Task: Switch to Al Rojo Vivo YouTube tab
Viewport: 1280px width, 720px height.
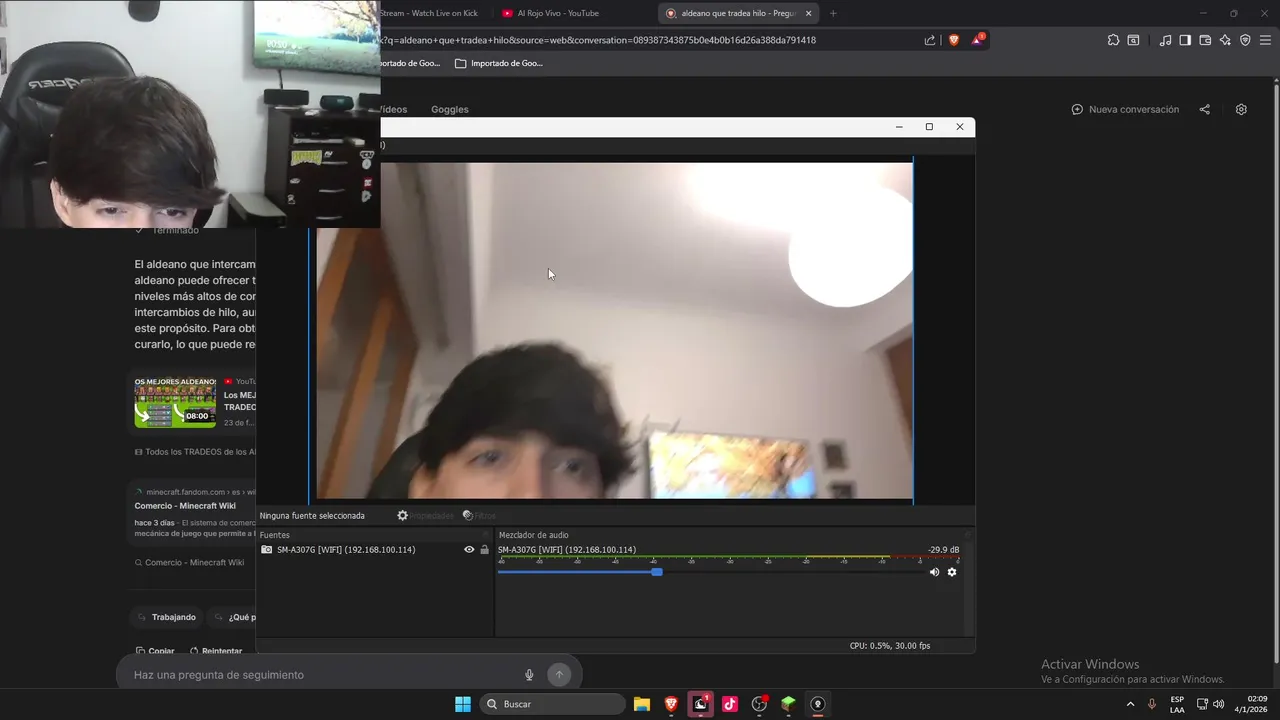Action: [x=560, y=13]
